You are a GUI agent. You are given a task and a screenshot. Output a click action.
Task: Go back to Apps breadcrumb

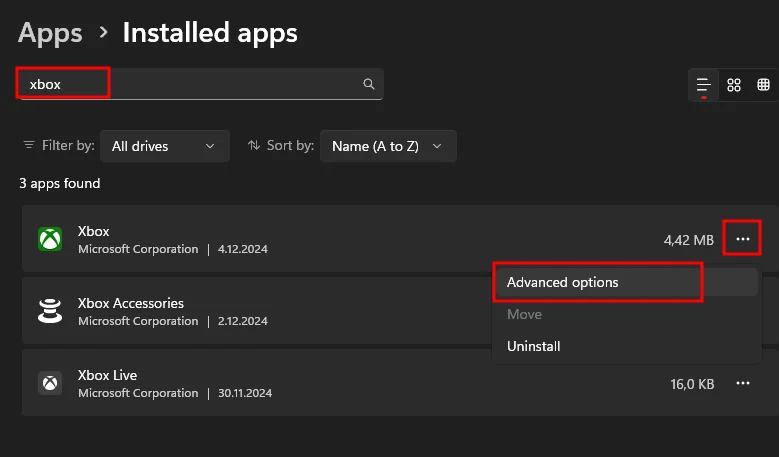click(x=50, y=34)
